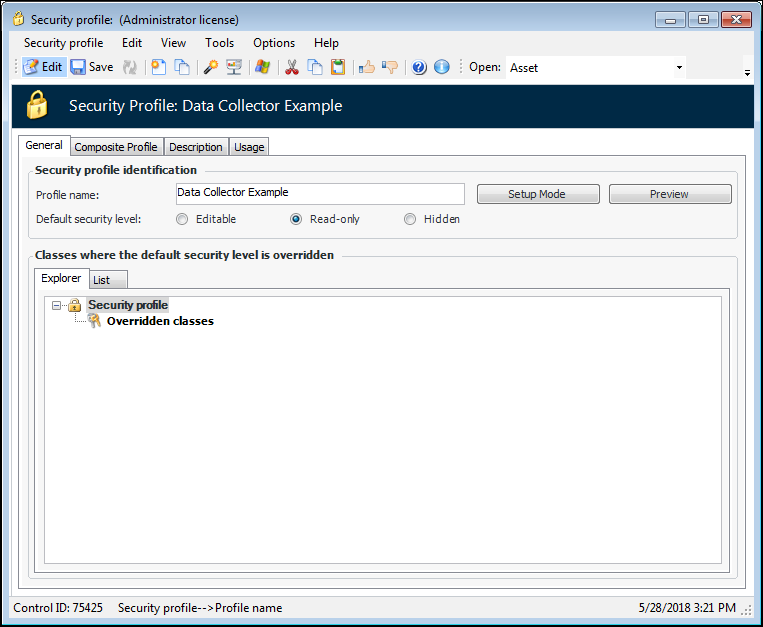Image resolution: width=763 pixels, height=627 pixels.
Task: Switch to the Composite Profile tab
Action: pos(116,147)
